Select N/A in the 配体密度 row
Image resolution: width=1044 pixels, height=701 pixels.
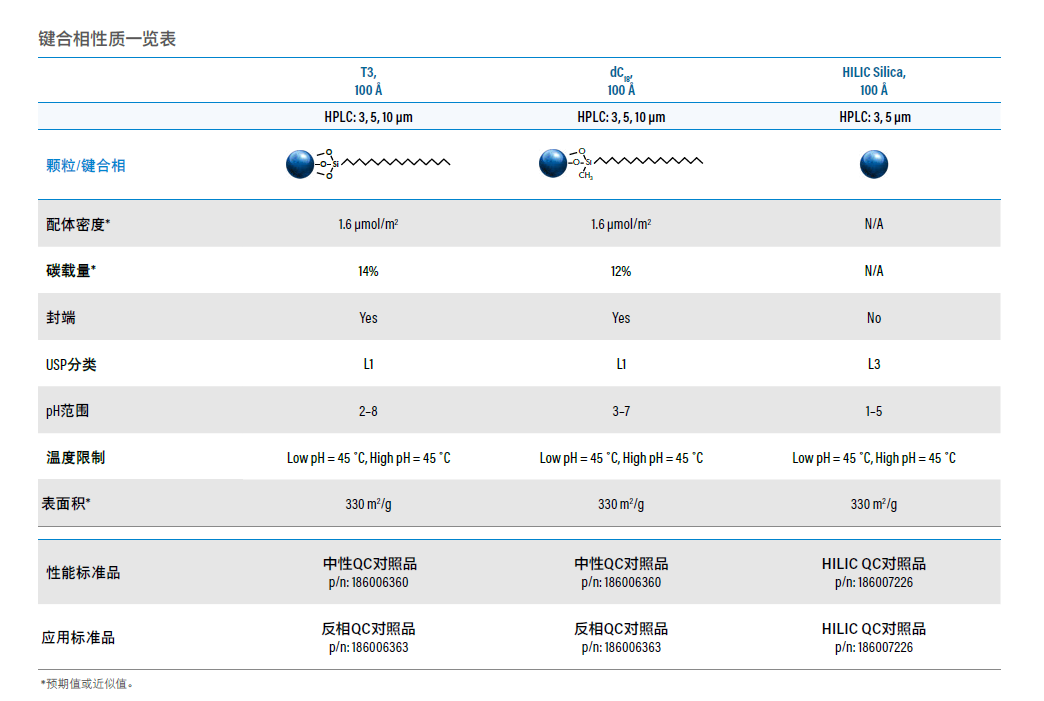874,224
